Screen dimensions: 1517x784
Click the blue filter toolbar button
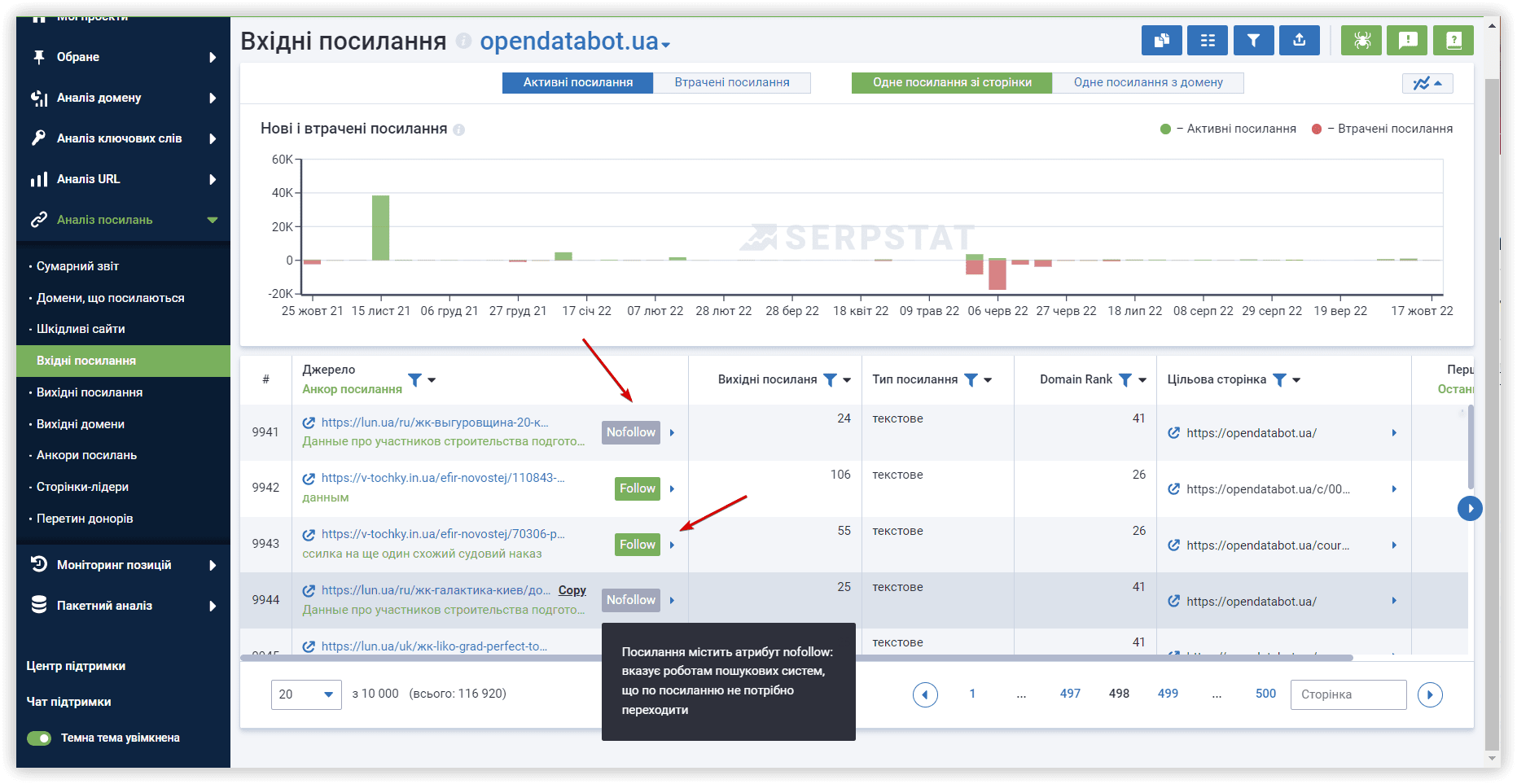pyautogui.click(x=1253, y=40)
